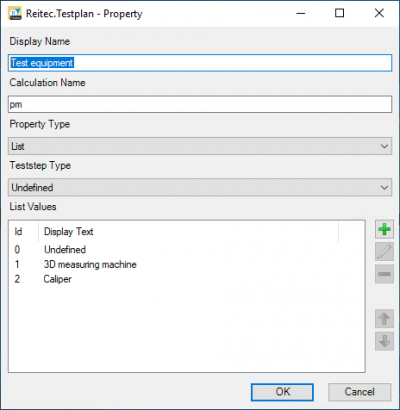Expand the Teststep Type dropdown showing Undefined
400x410 pixels.
[200, 187]
